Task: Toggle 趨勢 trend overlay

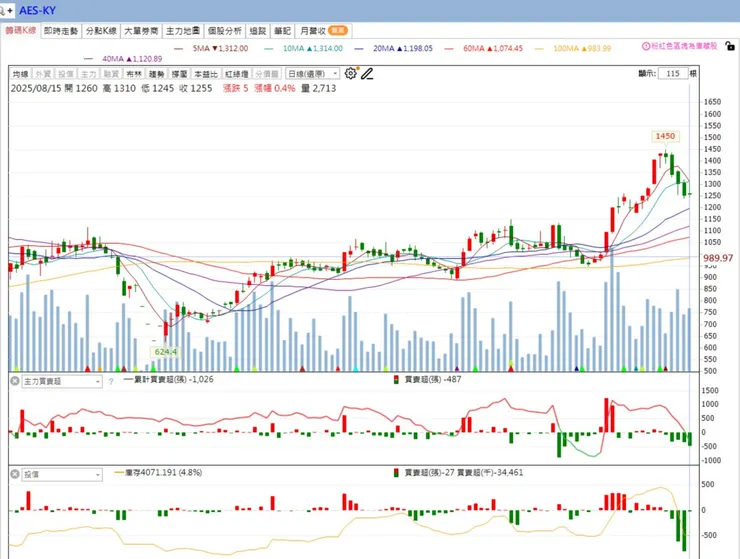Action: tap(157, 74)
